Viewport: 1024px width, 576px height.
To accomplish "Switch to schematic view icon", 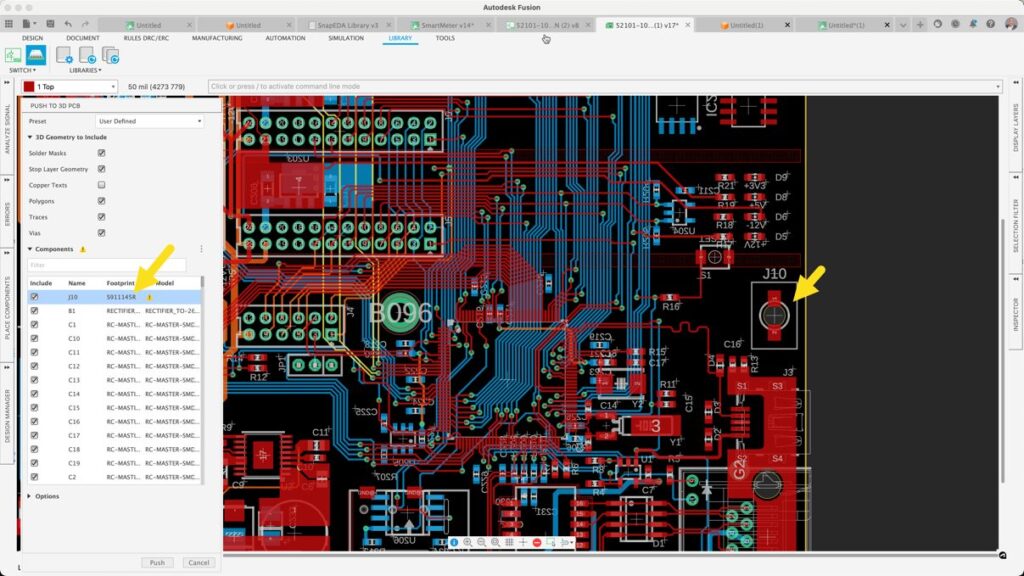I will point(13,56).
